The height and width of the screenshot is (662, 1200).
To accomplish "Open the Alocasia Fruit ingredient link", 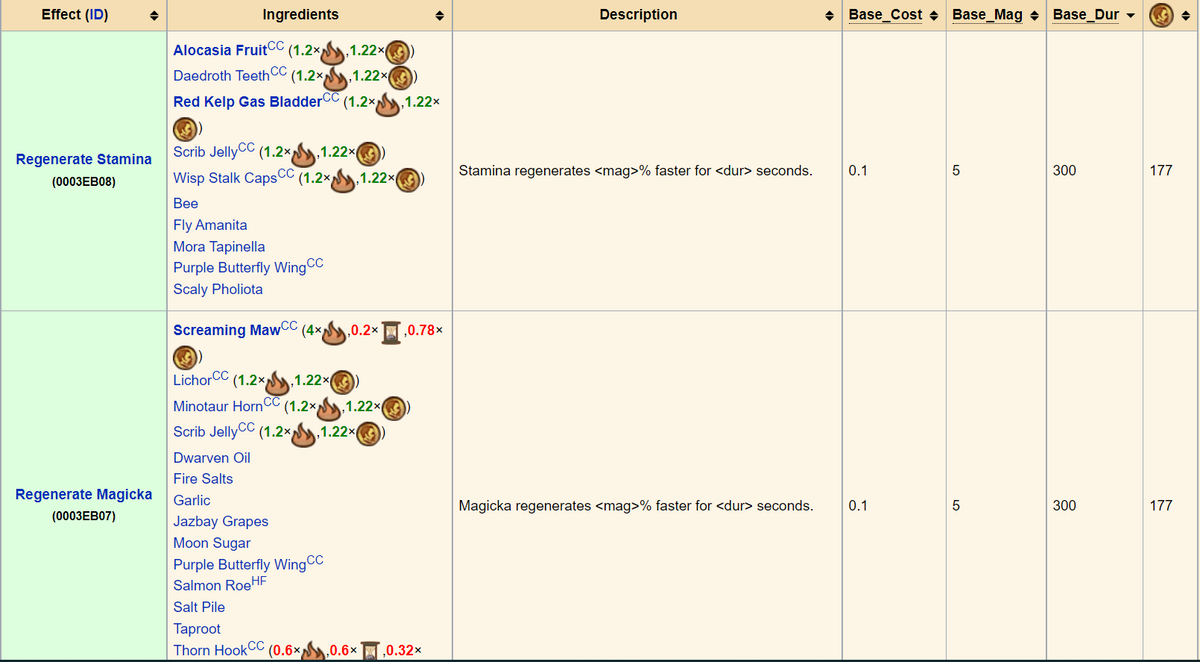I will pyautogui.click(x=218, y=50).
